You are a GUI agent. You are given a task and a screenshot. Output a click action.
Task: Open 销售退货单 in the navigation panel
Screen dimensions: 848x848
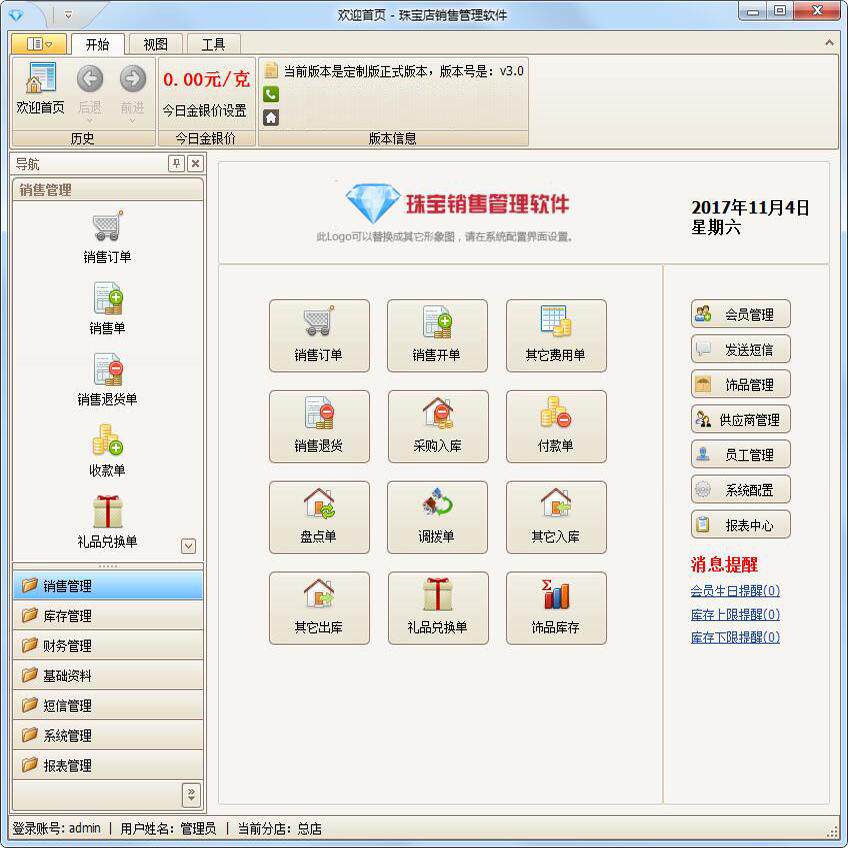tap(107, 380)
